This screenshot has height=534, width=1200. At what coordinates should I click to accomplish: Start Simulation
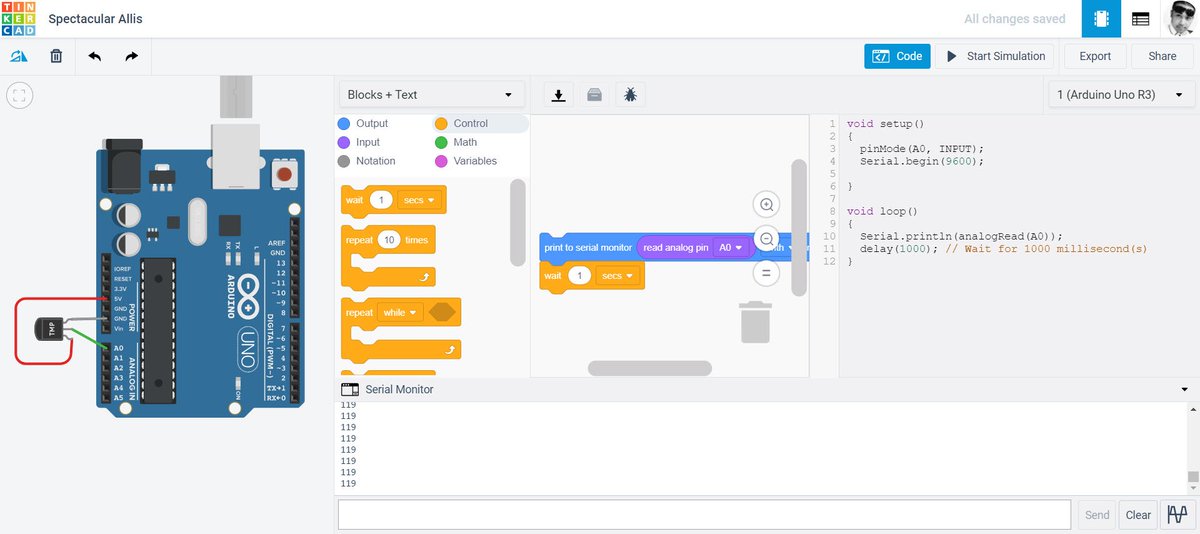click(995, 56)
